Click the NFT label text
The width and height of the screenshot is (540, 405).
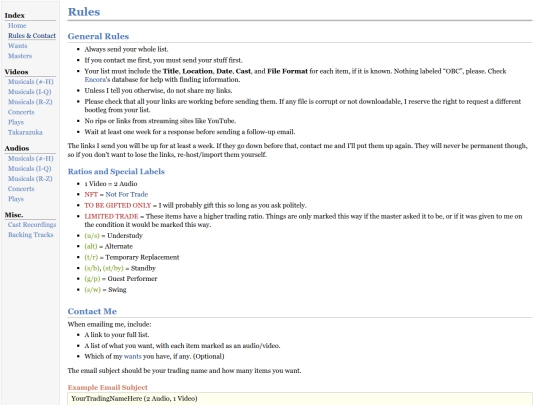pos(91,195)
